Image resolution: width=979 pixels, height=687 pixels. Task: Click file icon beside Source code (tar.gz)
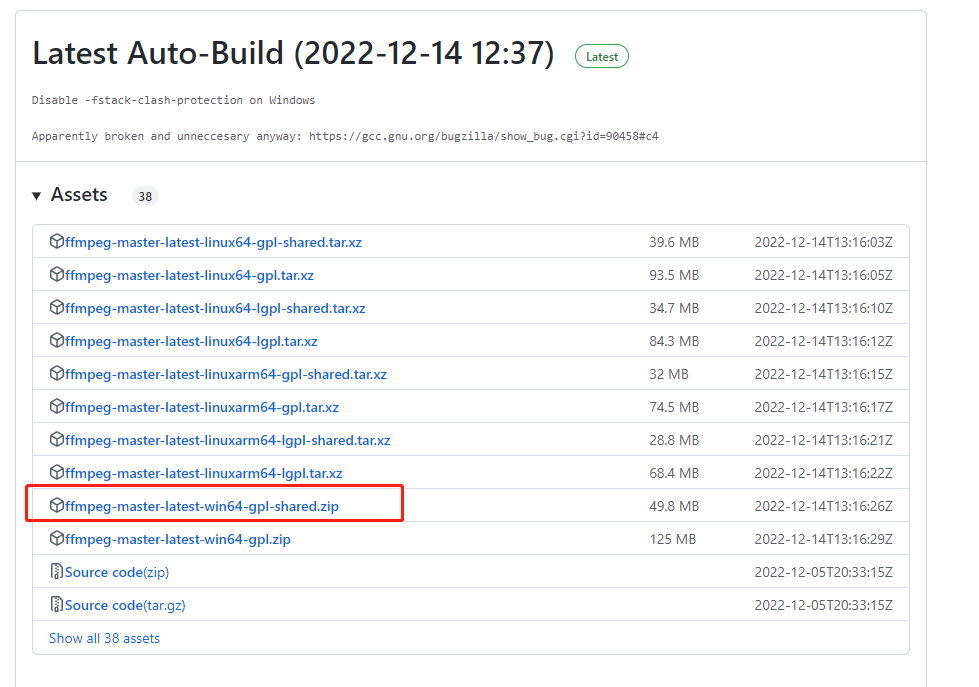57,605
